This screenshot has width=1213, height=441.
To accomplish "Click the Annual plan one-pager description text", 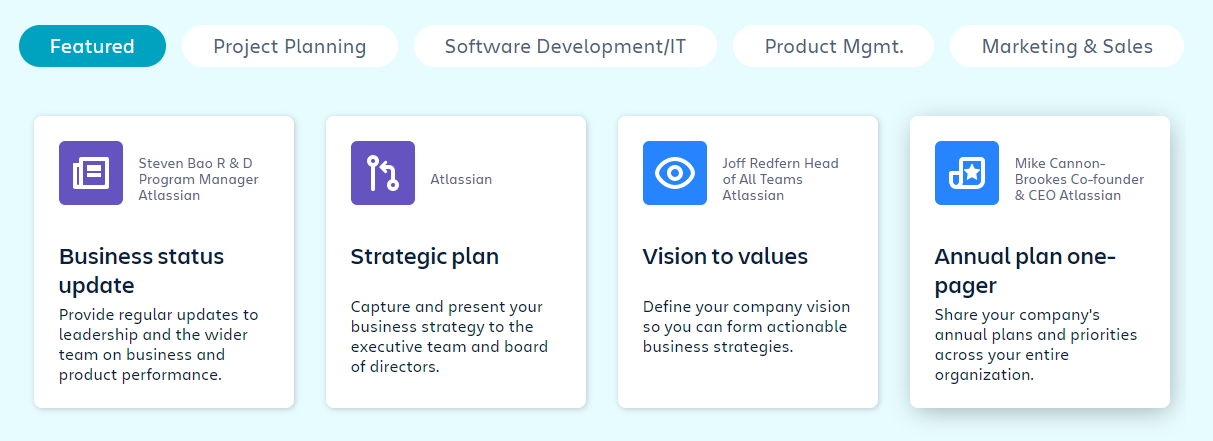I will [1035, 345].
